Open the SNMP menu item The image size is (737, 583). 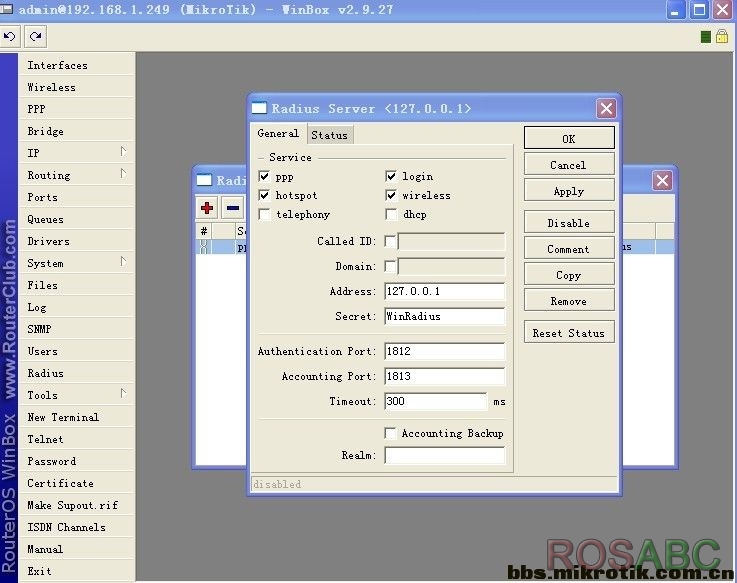77,329
